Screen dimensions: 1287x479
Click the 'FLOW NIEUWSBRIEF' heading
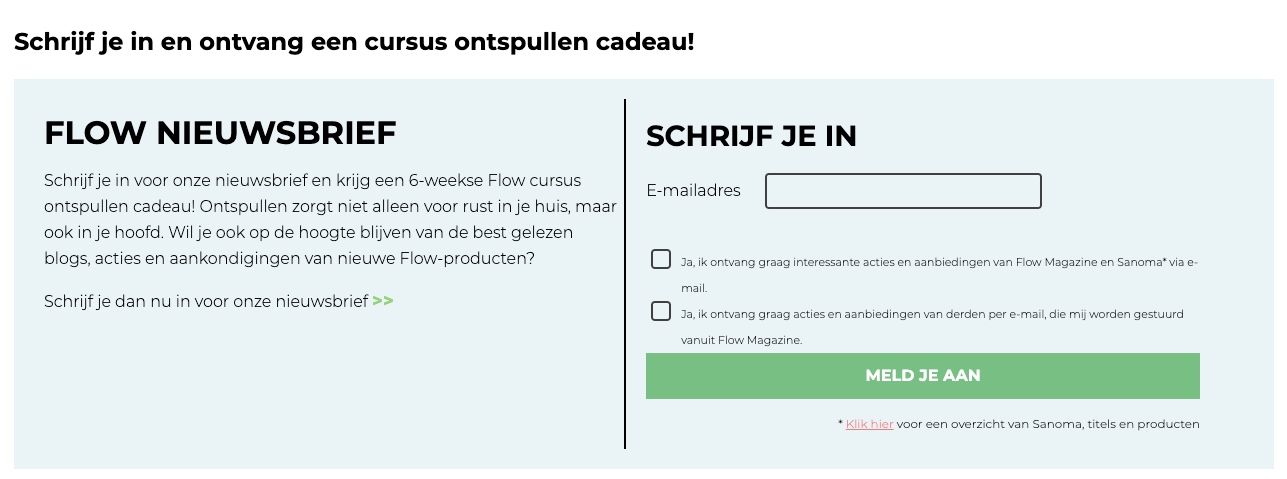tap(220, 133)
